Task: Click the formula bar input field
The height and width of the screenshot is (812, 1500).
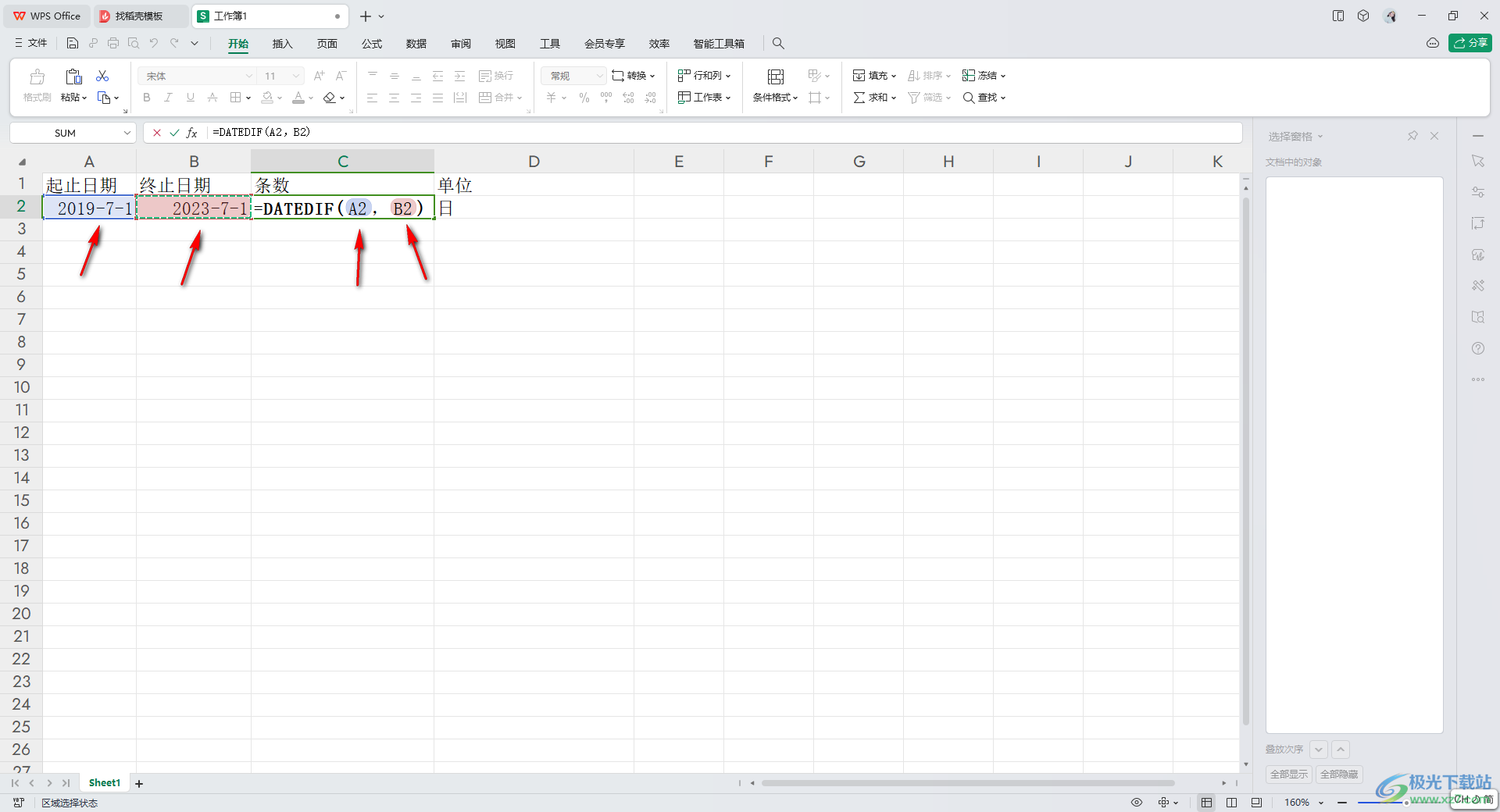Action: point(725,133)
